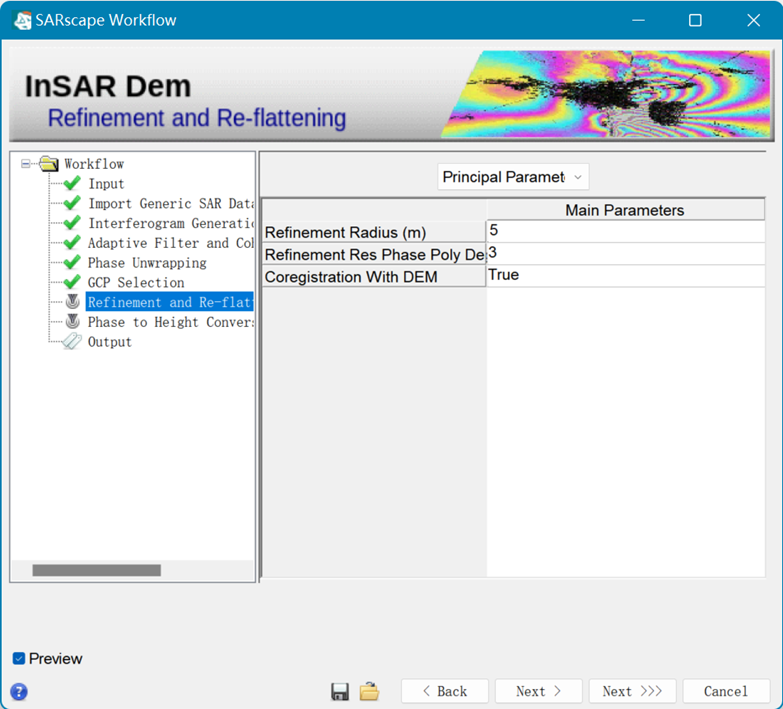This screenshot has width=783, height=709.
Task: Toggle the Preview checkbox
Action: pos(19,659)
